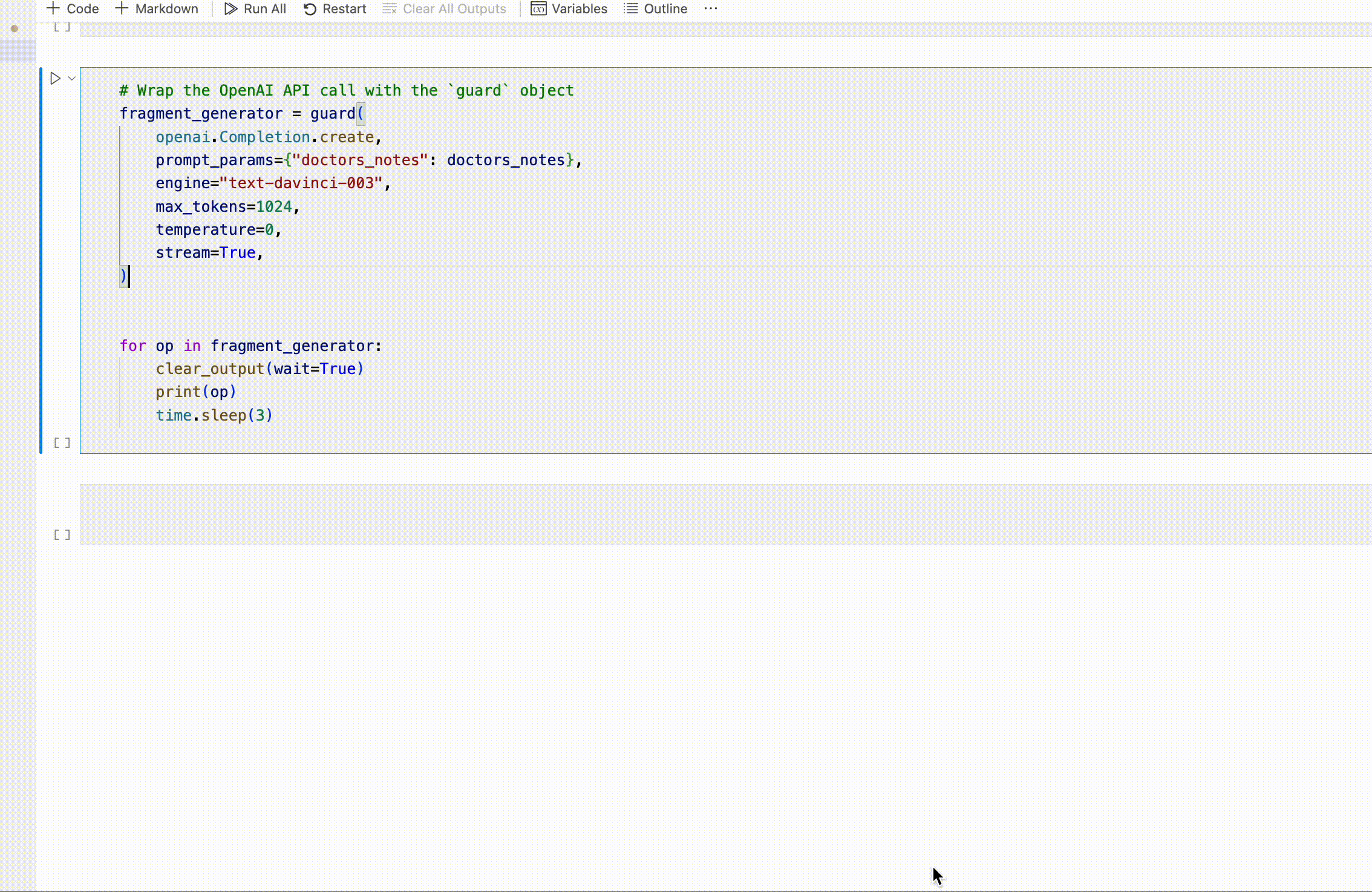
Task: Click the Clear All Outputs icon
Action: [x=390, y=9]
